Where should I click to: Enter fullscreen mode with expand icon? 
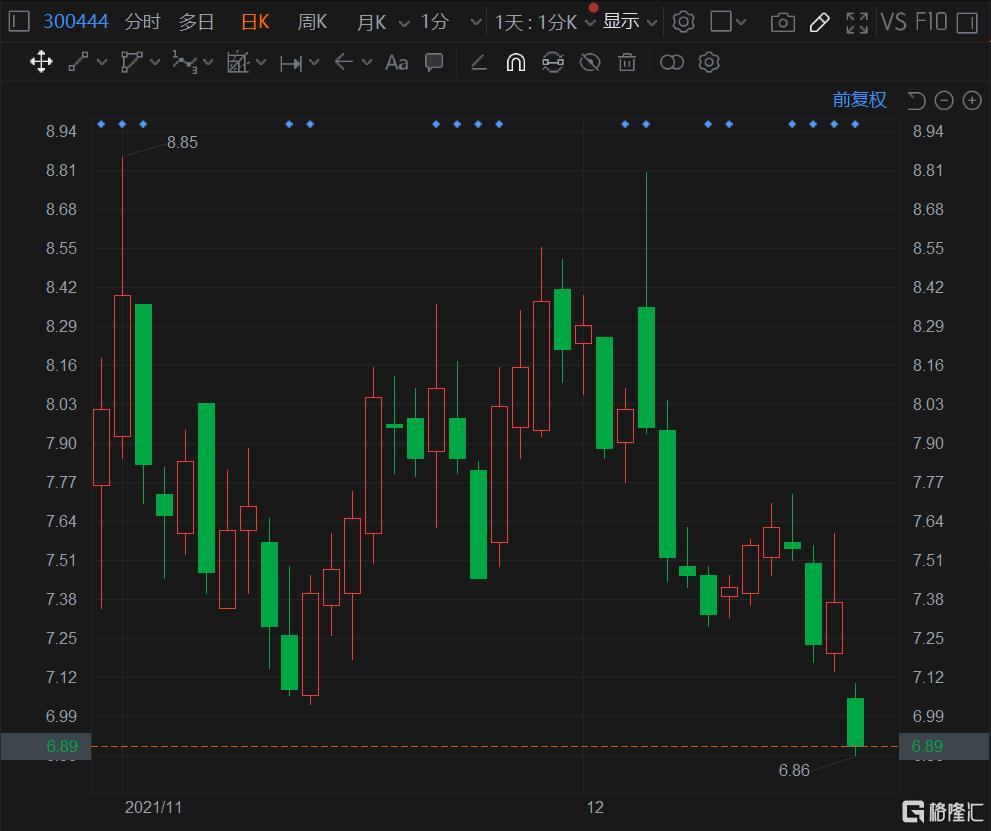(857, 22)
